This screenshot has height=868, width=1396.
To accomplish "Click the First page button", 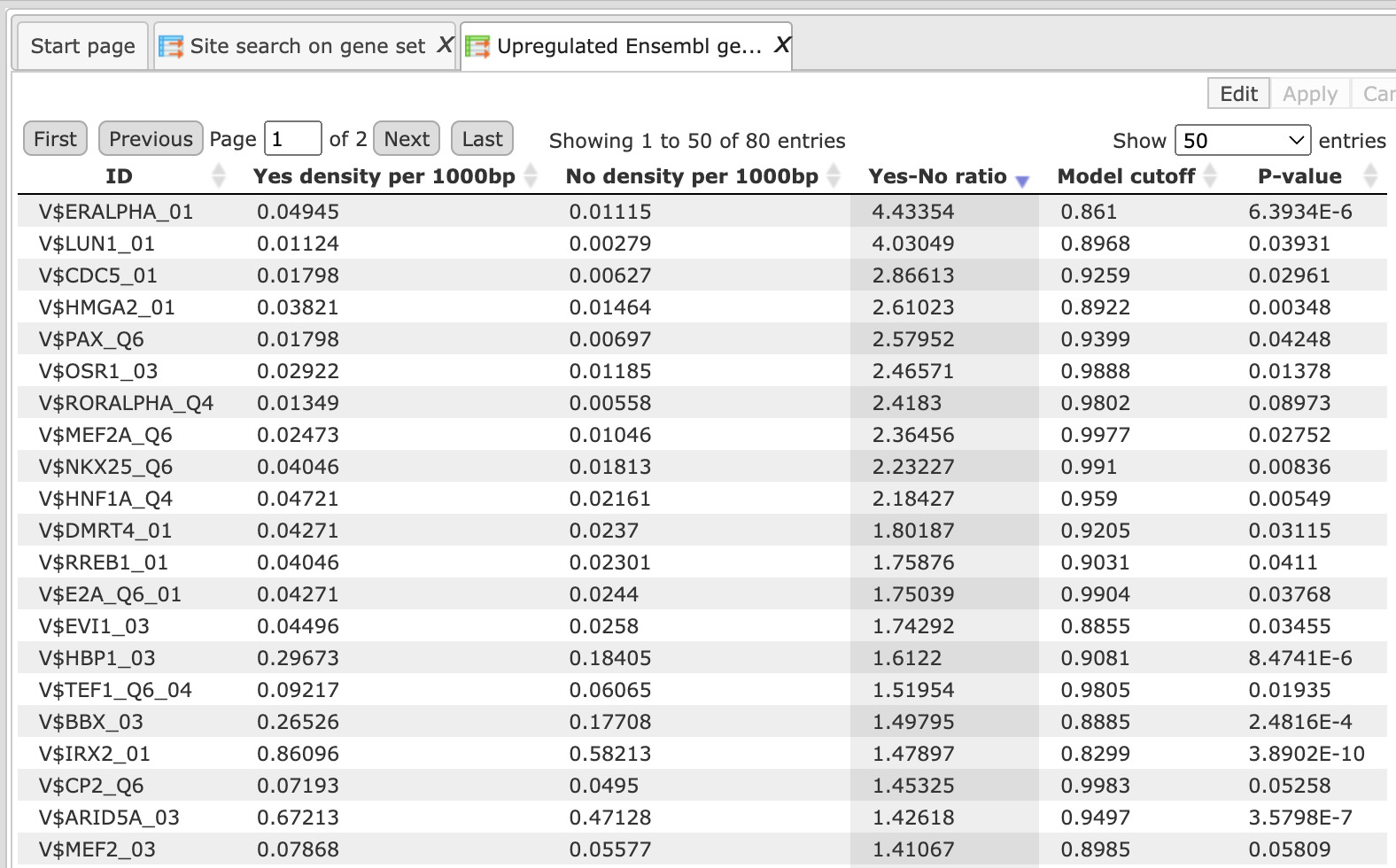I will [x=55, y=139].
